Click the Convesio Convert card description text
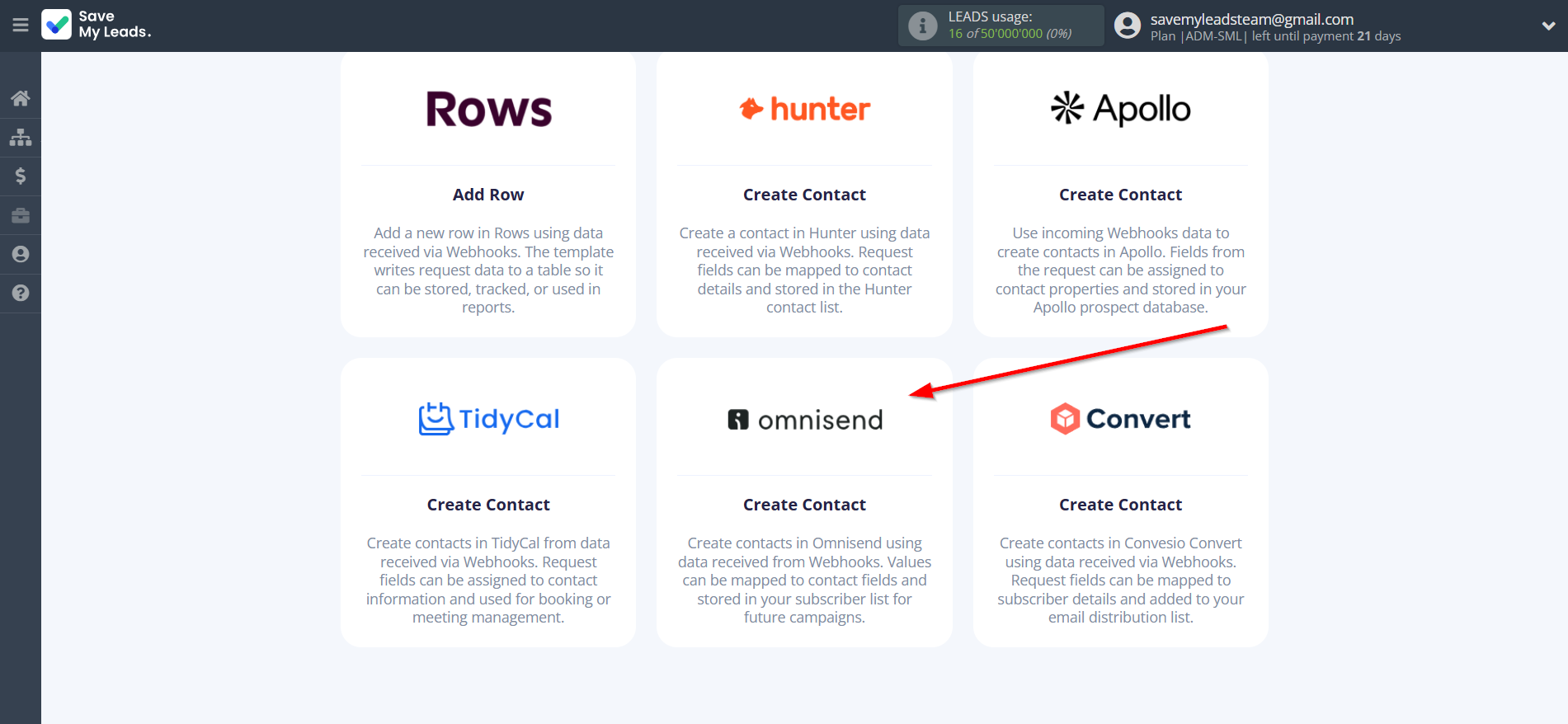1568x724 pixels. click(1120, 581)
